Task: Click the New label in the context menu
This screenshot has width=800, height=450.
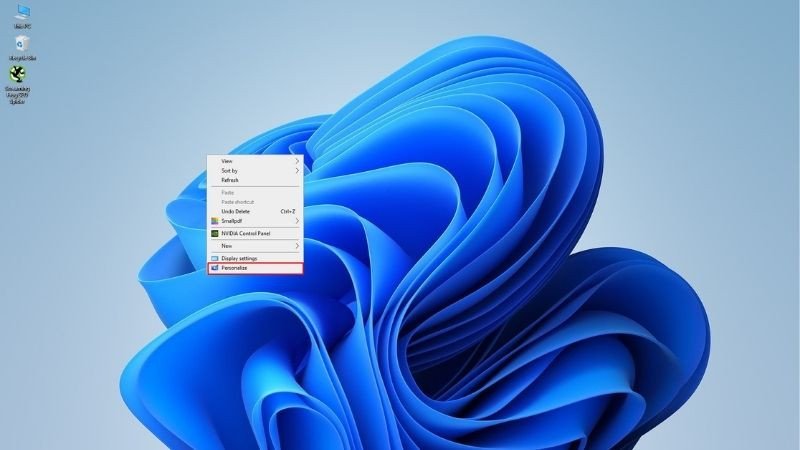Action: (226, 246)
